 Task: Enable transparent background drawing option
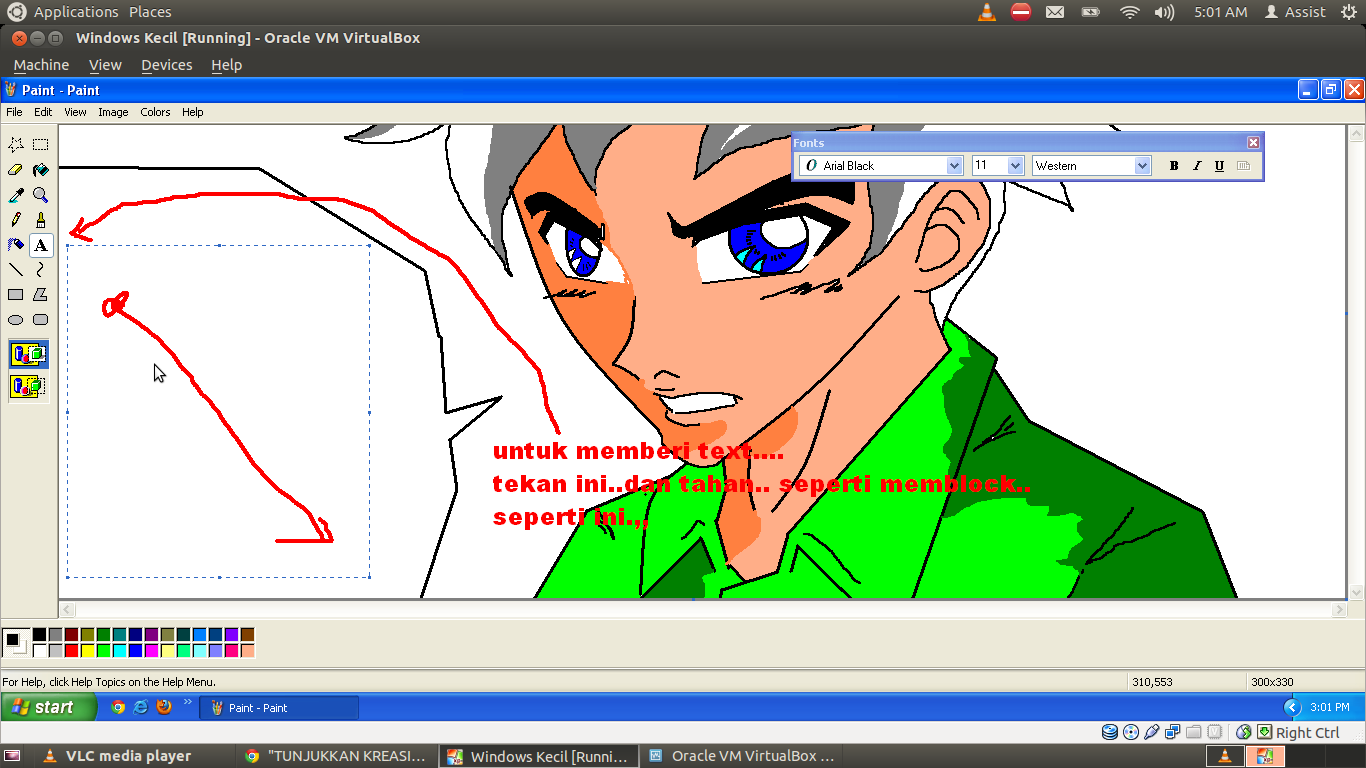click(x=29, y=386)
